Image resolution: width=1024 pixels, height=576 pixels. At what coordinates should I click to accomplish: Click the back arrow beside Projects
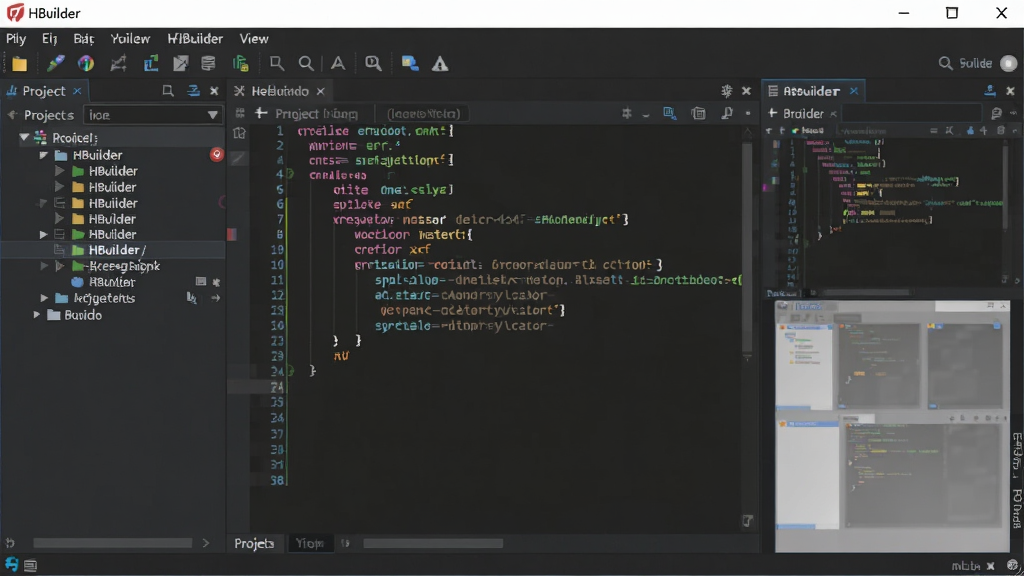(12, 115)
